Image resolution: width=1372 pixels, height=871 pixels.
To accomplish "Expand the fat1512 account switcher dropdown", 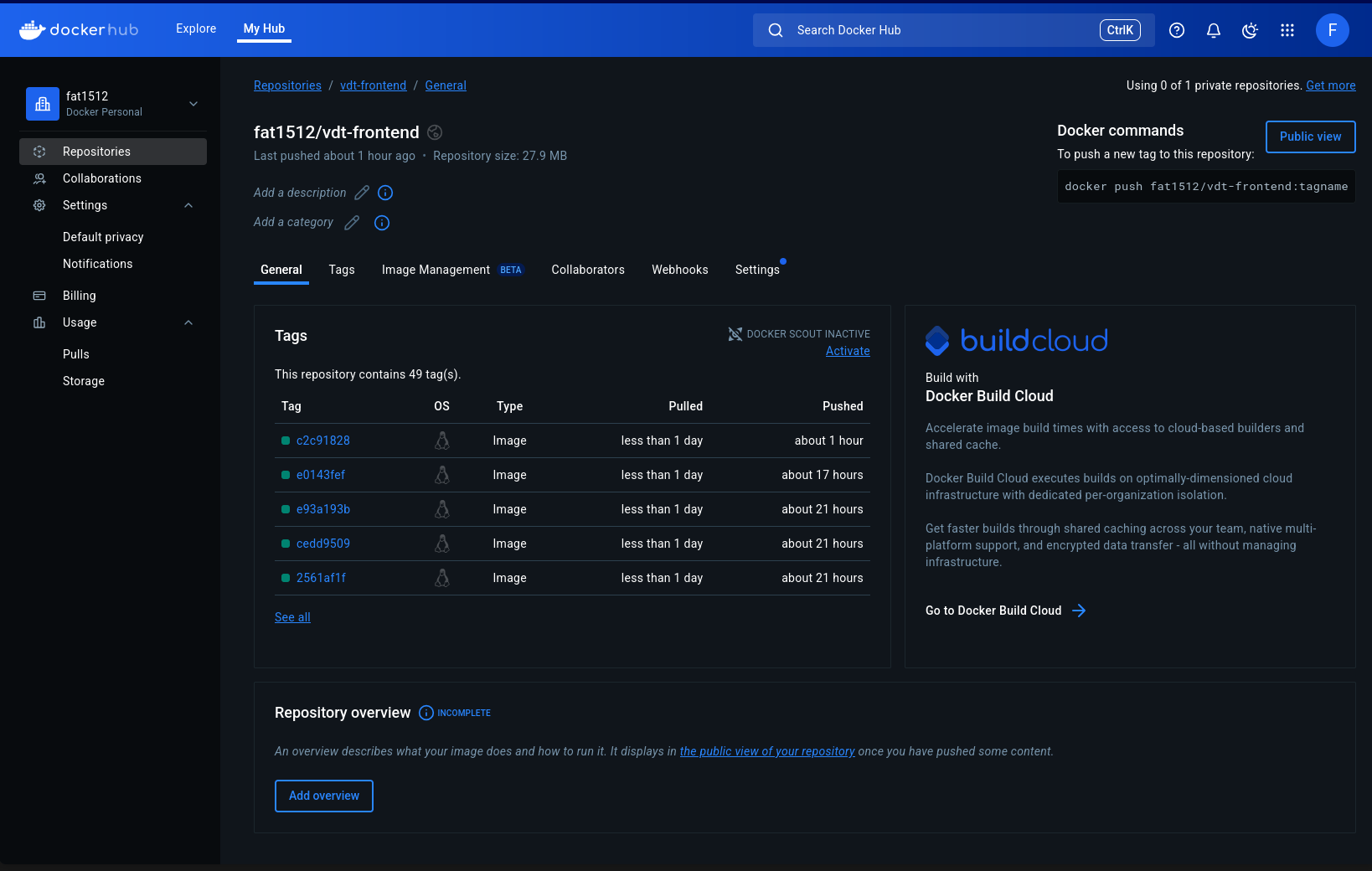I will pyautogui.click(x=193, y=104).
